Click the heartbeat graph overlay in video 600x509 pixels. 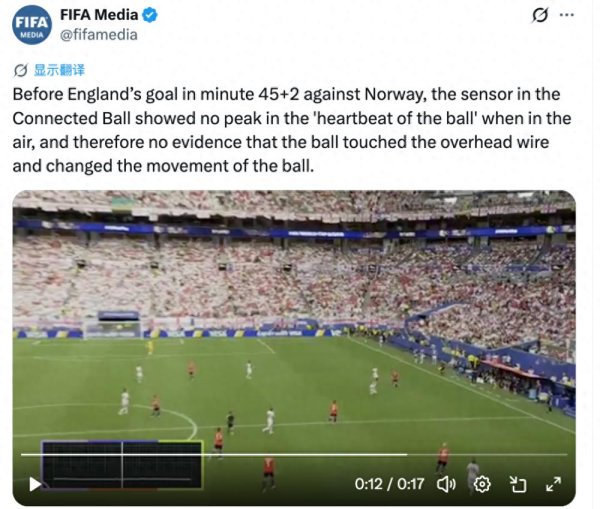(122, 465)
